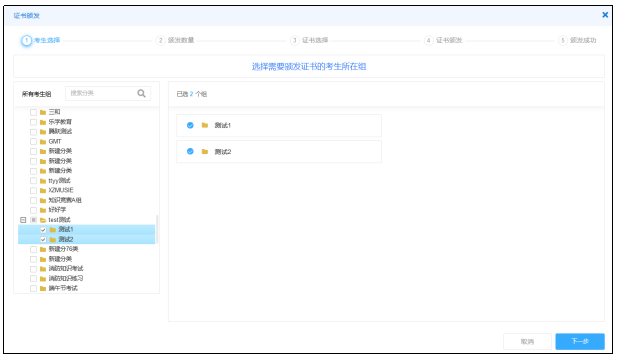Select the test测试 group name

click(59, 220)
